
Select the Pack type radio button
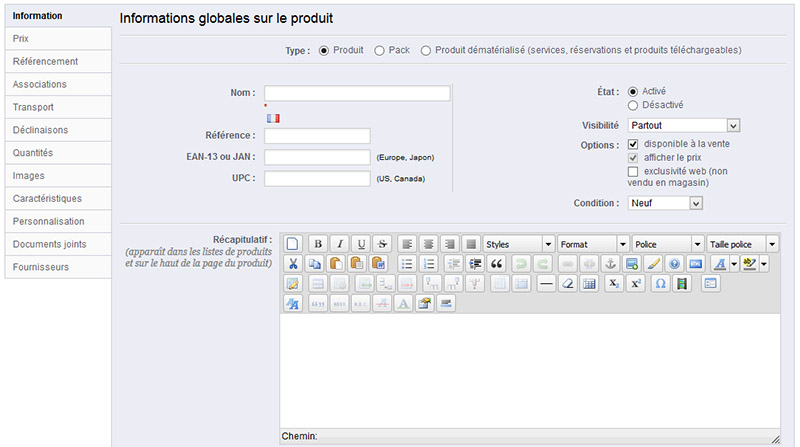point(379,51)
